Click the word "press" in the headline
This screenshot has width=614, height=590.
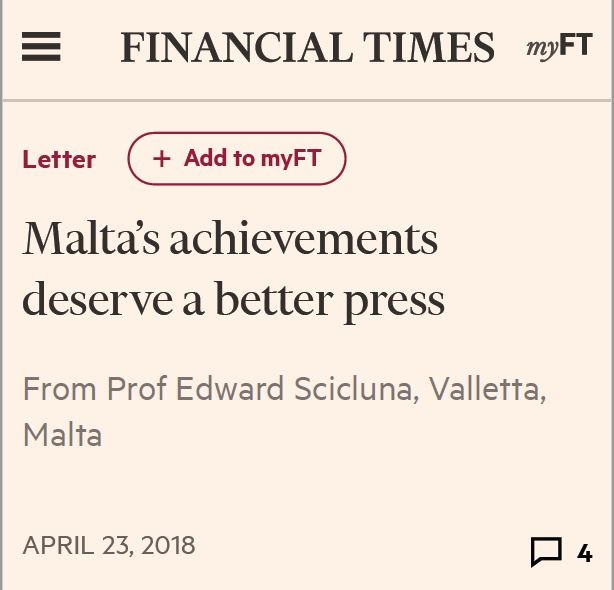(394, 302)
